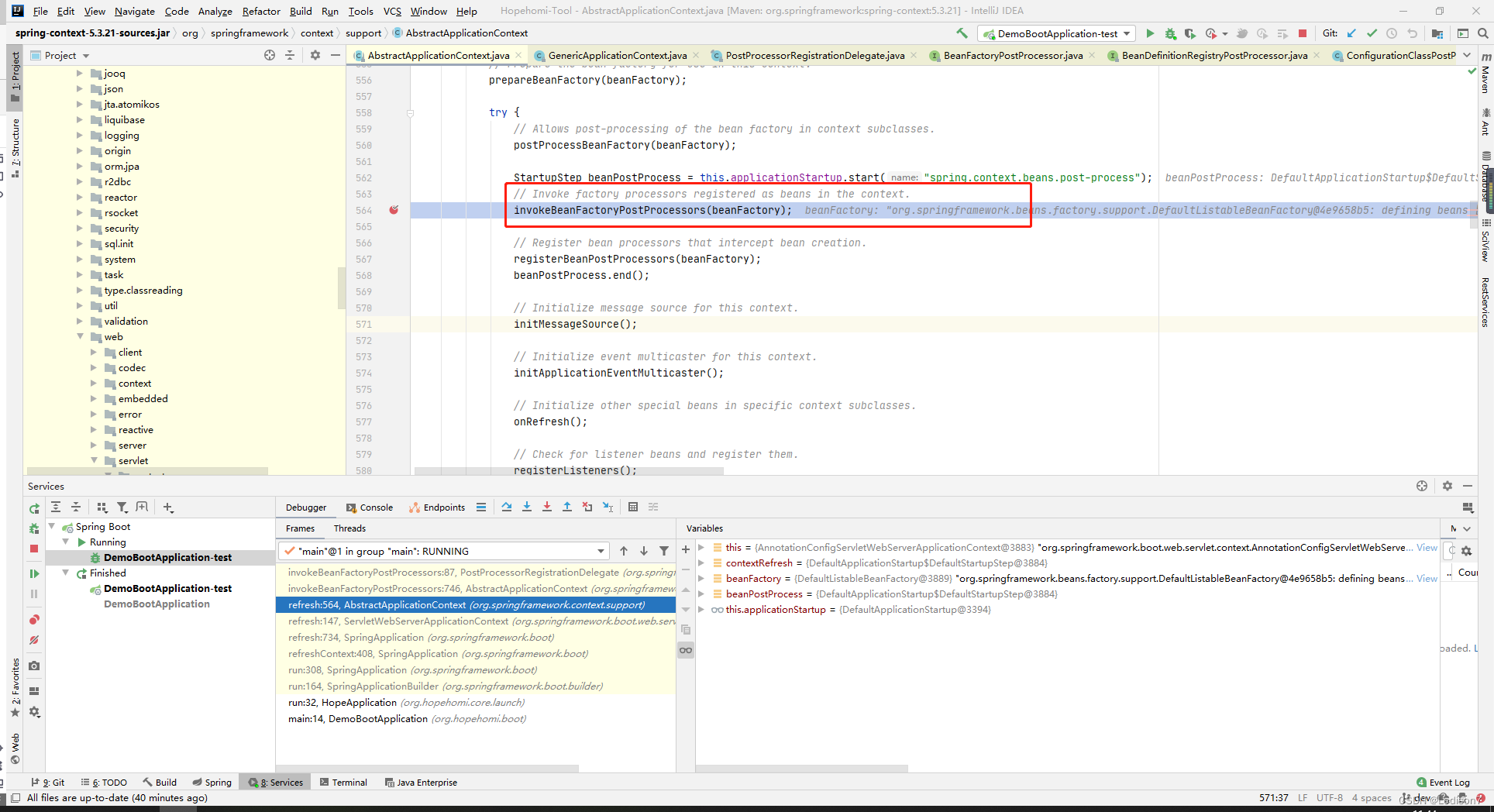Toggle the frames filter funnel icon
Image resolution: width=1494 pixels, height=812 pixels.
664,551
